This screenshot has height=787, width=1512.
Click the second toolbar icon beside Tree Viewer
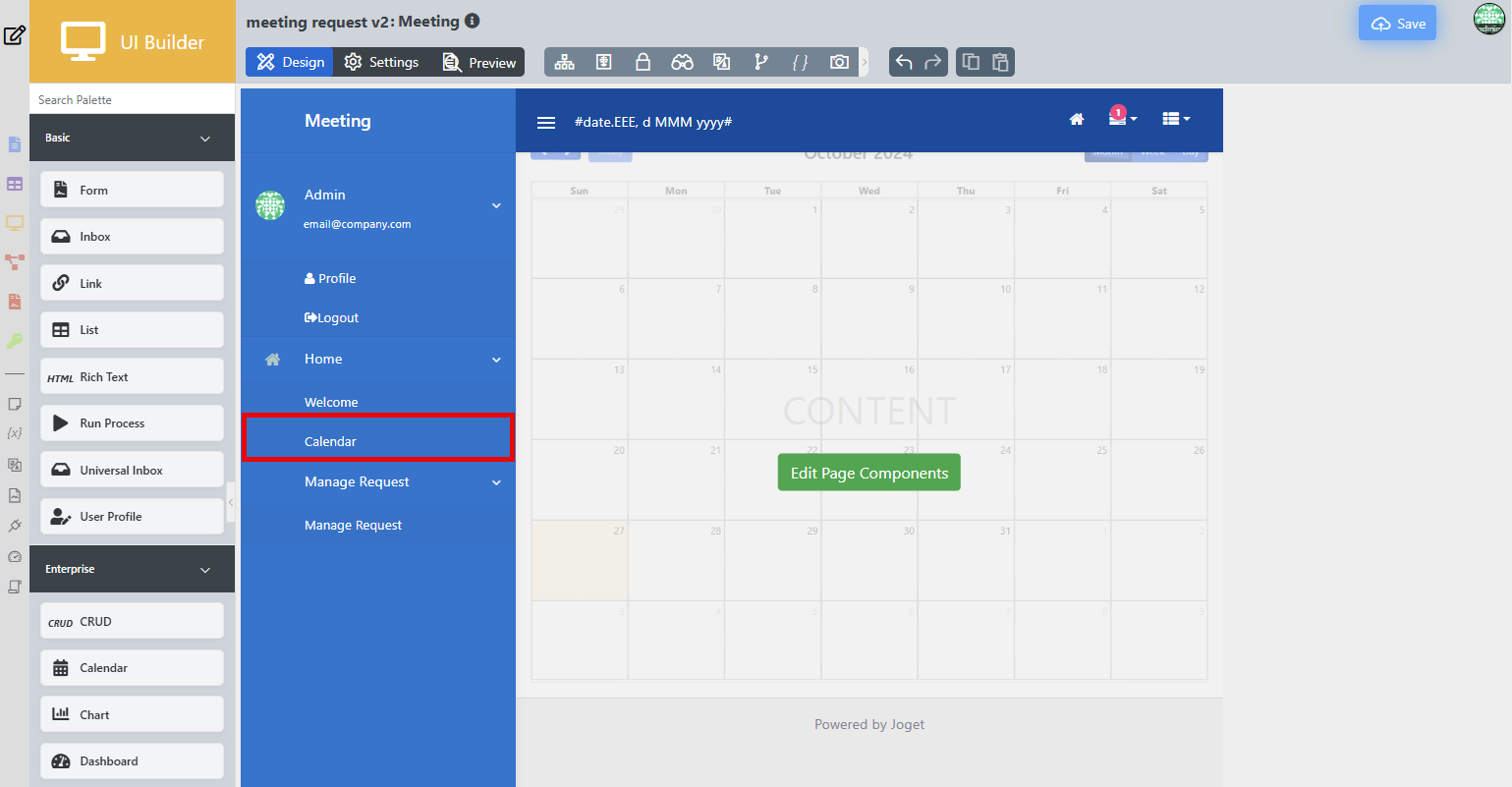(x=604, y=62)
